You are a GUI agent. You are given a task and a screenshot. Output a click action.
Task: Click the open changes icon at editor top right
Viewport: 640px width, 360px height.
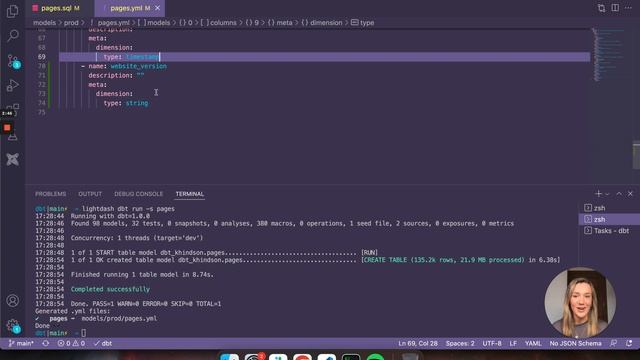click(601, 8)
